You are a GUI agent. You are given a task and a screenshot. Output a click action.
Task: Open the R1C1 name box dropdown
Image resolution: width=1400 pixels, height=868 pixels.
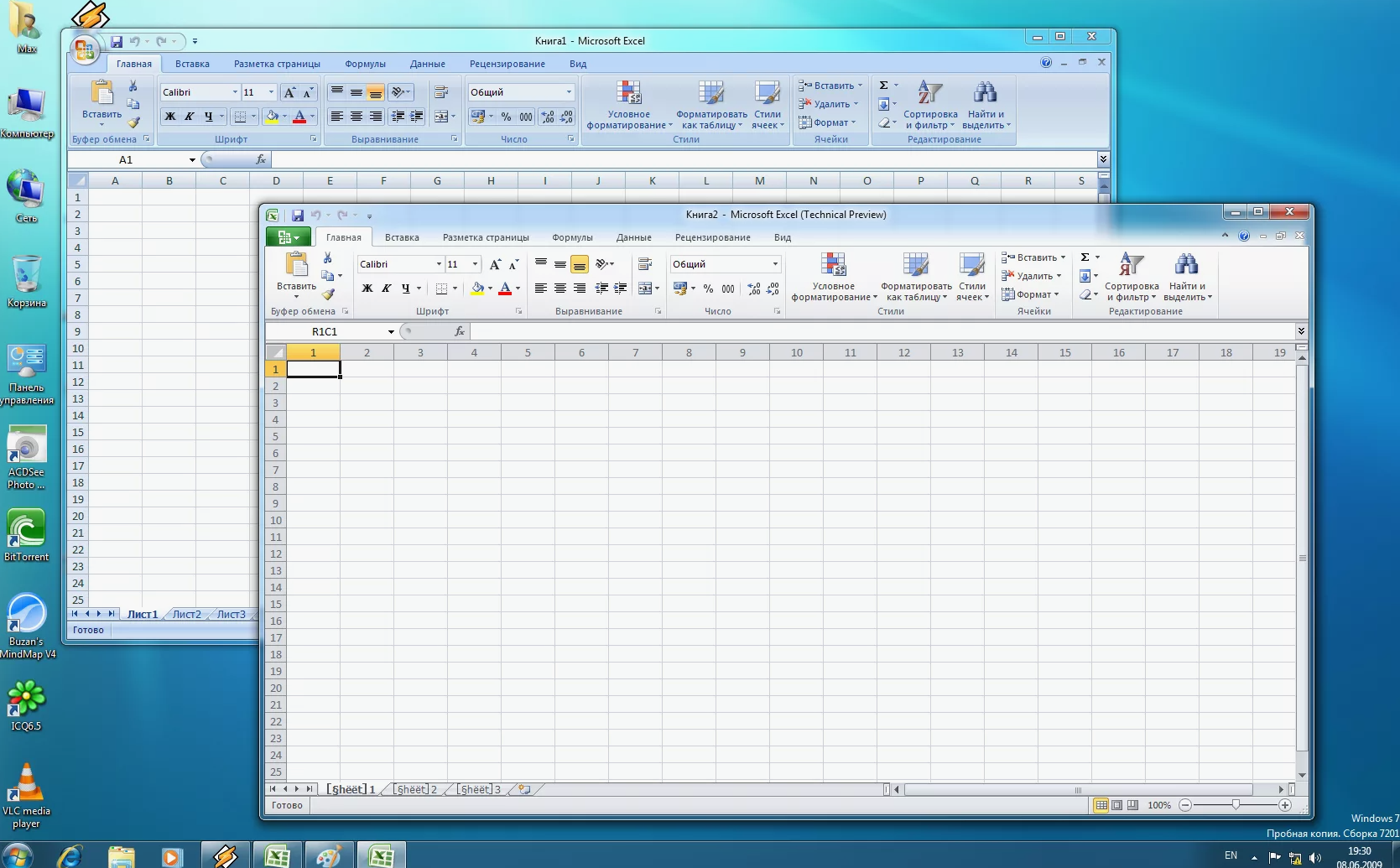391,332
